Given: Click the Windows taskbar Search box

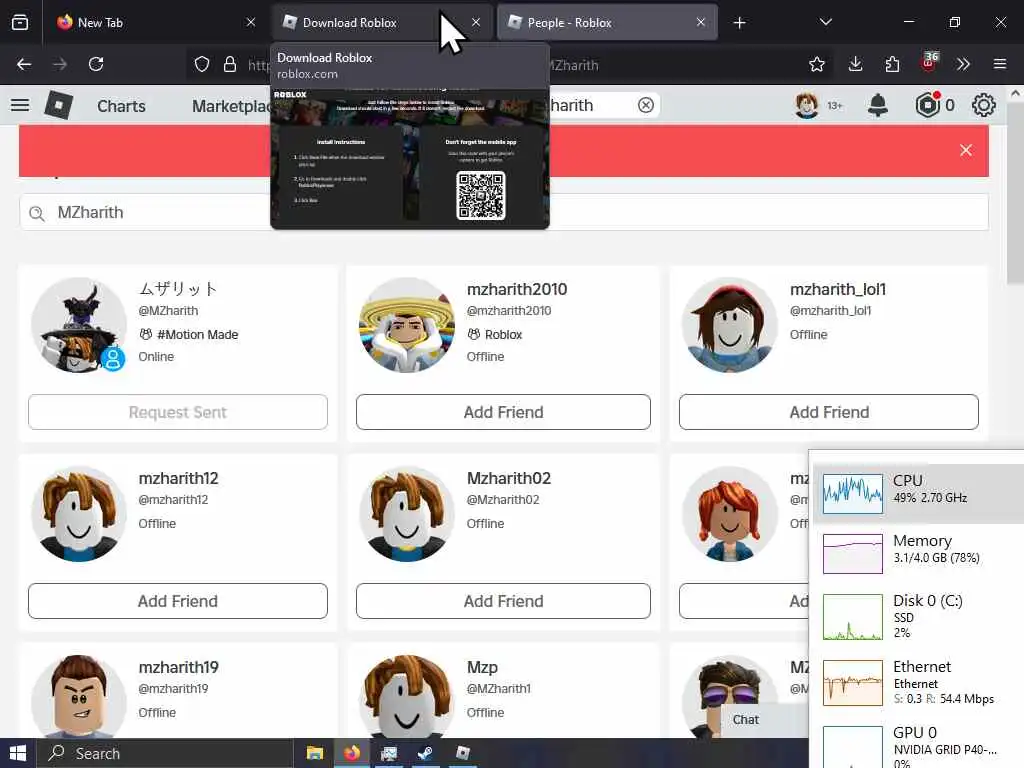Looking at the screenshot, I should pyautogui.click(x=165, y=754).
